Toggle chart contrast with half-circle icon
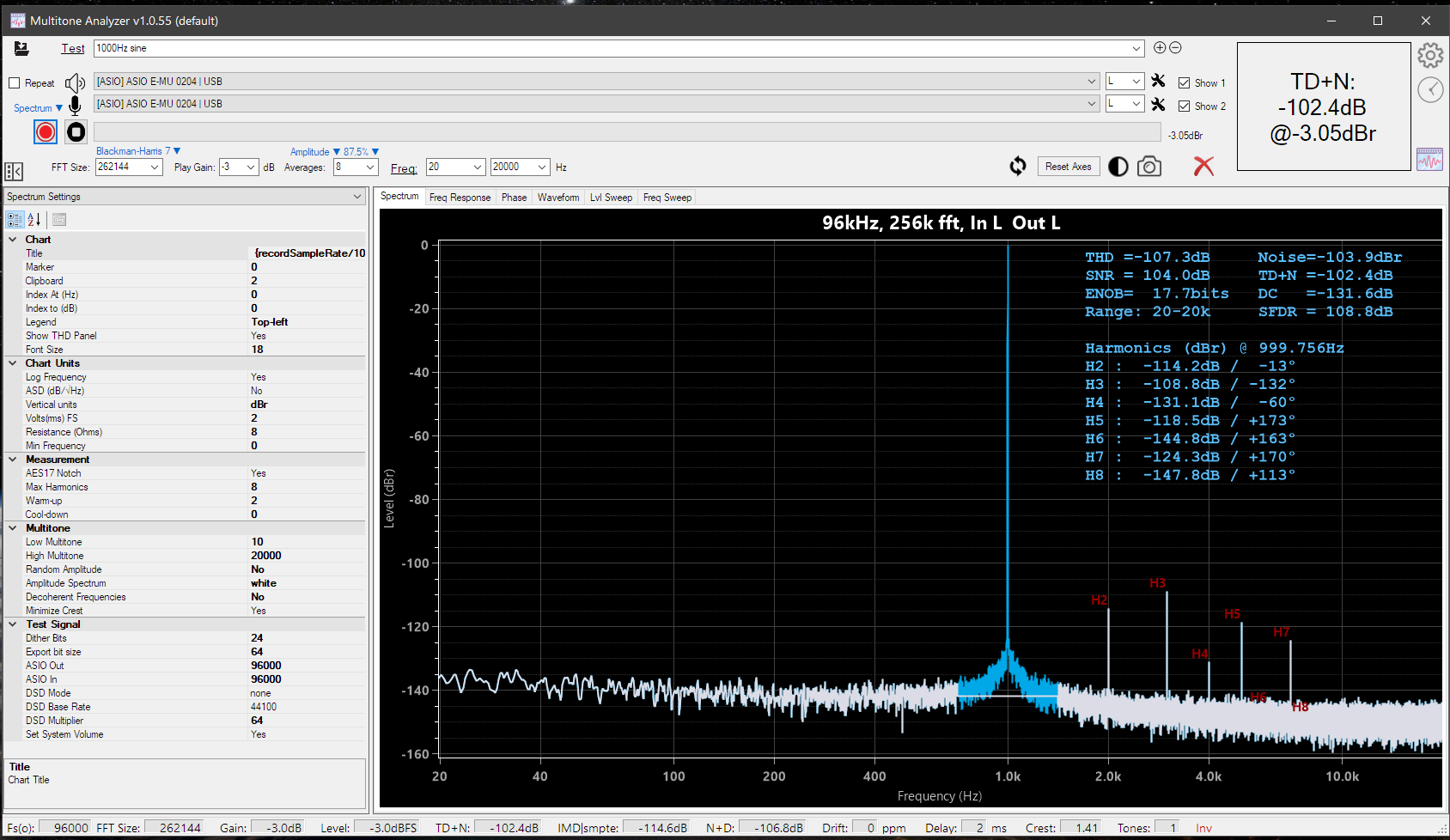1450x840 pixels. pyautogui.click(x=1118, y=167)
